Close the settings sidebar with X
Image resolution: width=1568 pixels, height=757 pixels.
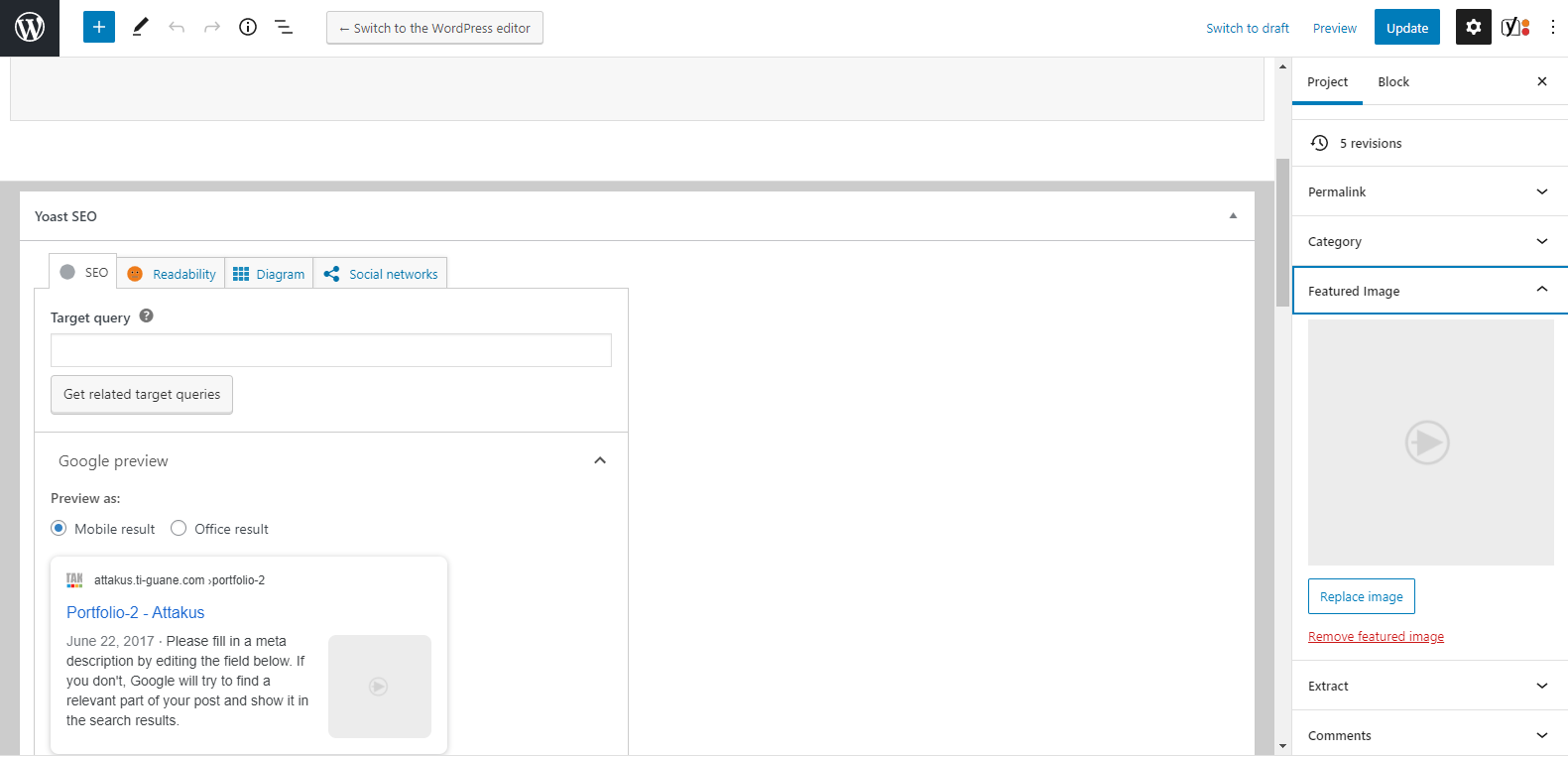coord(1542,81)
